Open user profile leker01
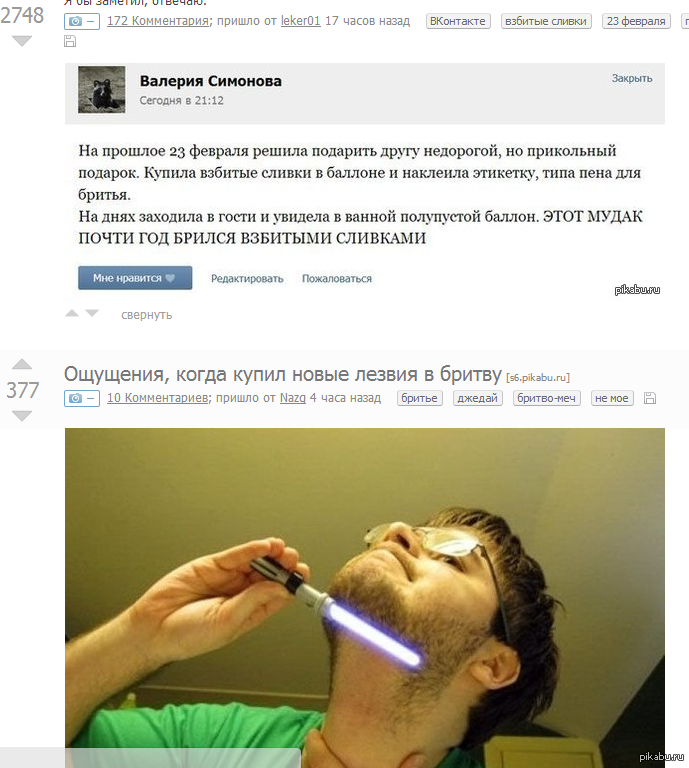Screen dimensions: 689x768 [301, 21]
